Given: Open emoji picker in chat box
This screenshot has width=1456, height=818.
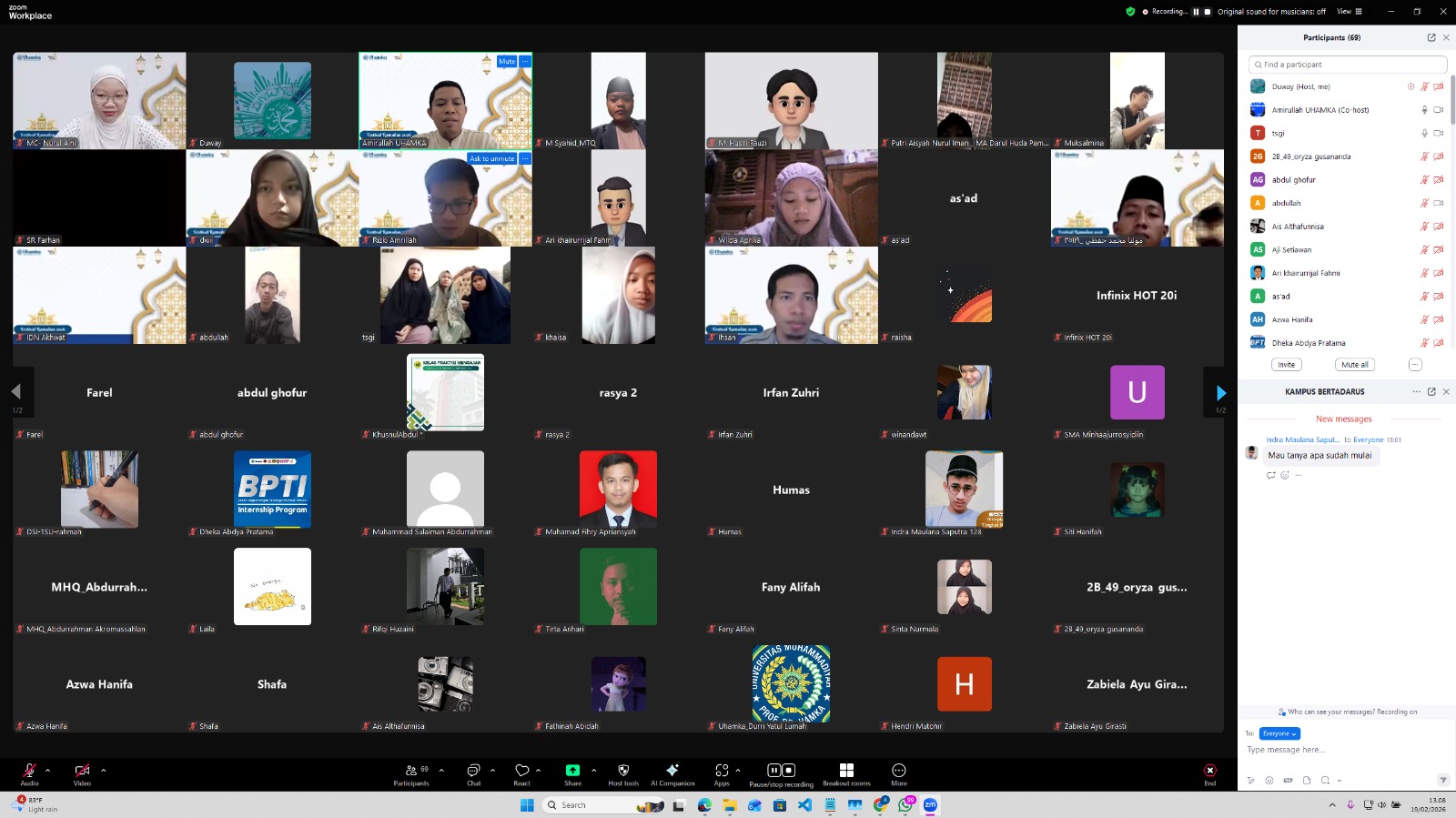Looking at the screenshot, I should tap(1269, 781).
